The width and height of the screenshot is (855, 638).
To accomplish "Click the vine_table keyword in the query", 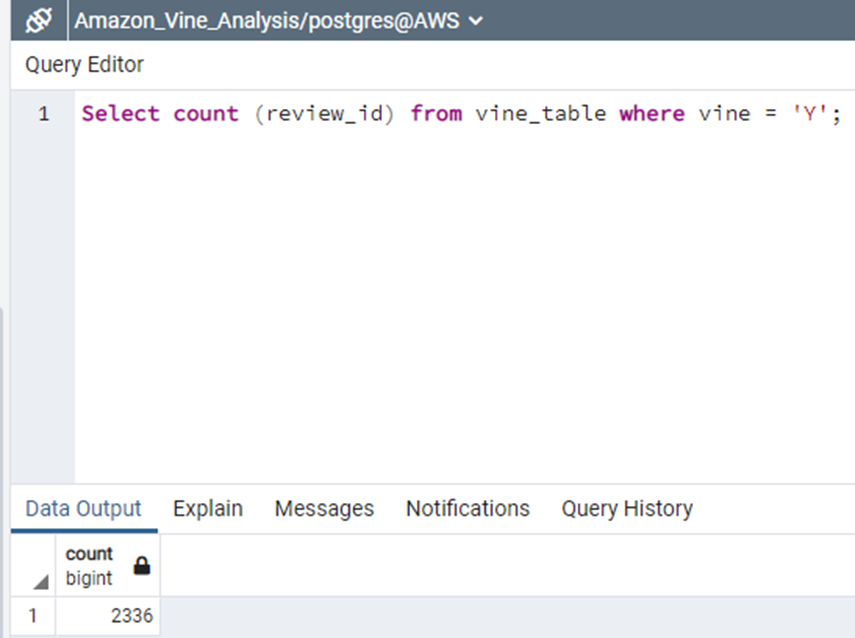I will (540, 113).
